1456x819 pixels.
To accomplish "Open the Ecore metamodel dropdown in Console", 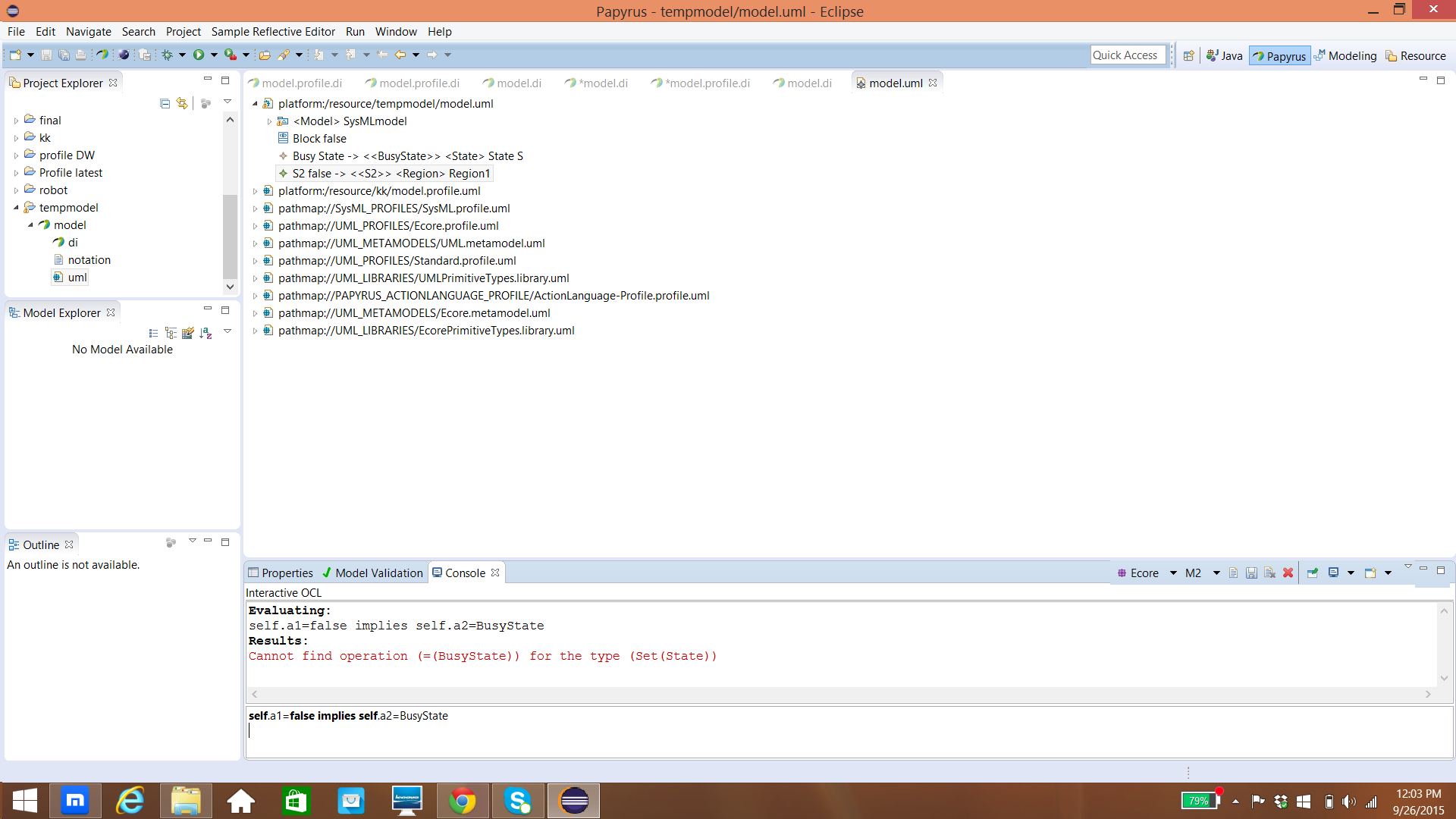I will coord(1173,573).
